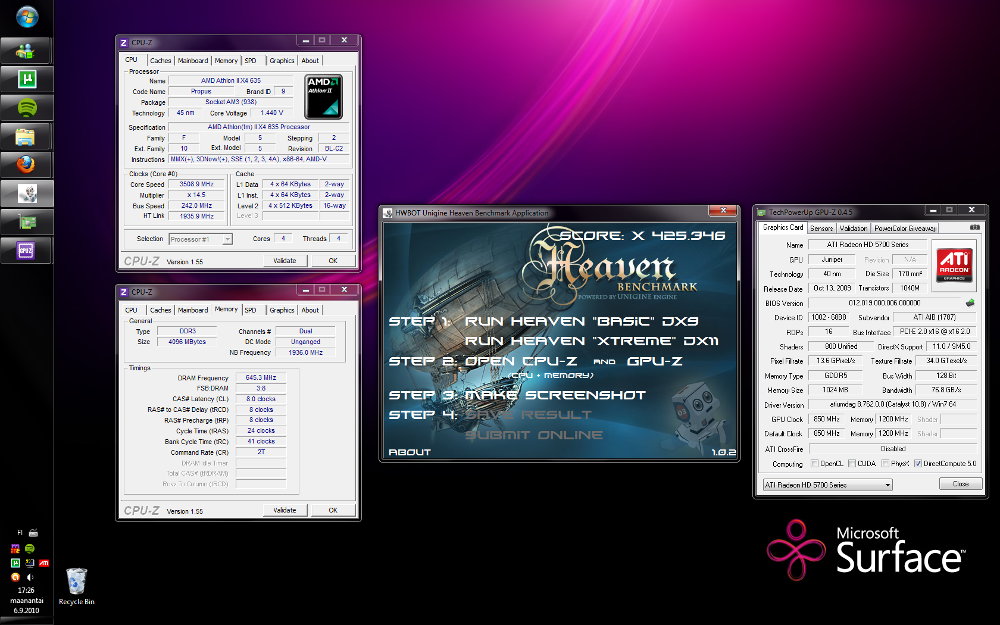This screenshot has width=1000, height=625.
Task: Open GPU-Z graphics card taskbar icon
Action: point(26,222)
